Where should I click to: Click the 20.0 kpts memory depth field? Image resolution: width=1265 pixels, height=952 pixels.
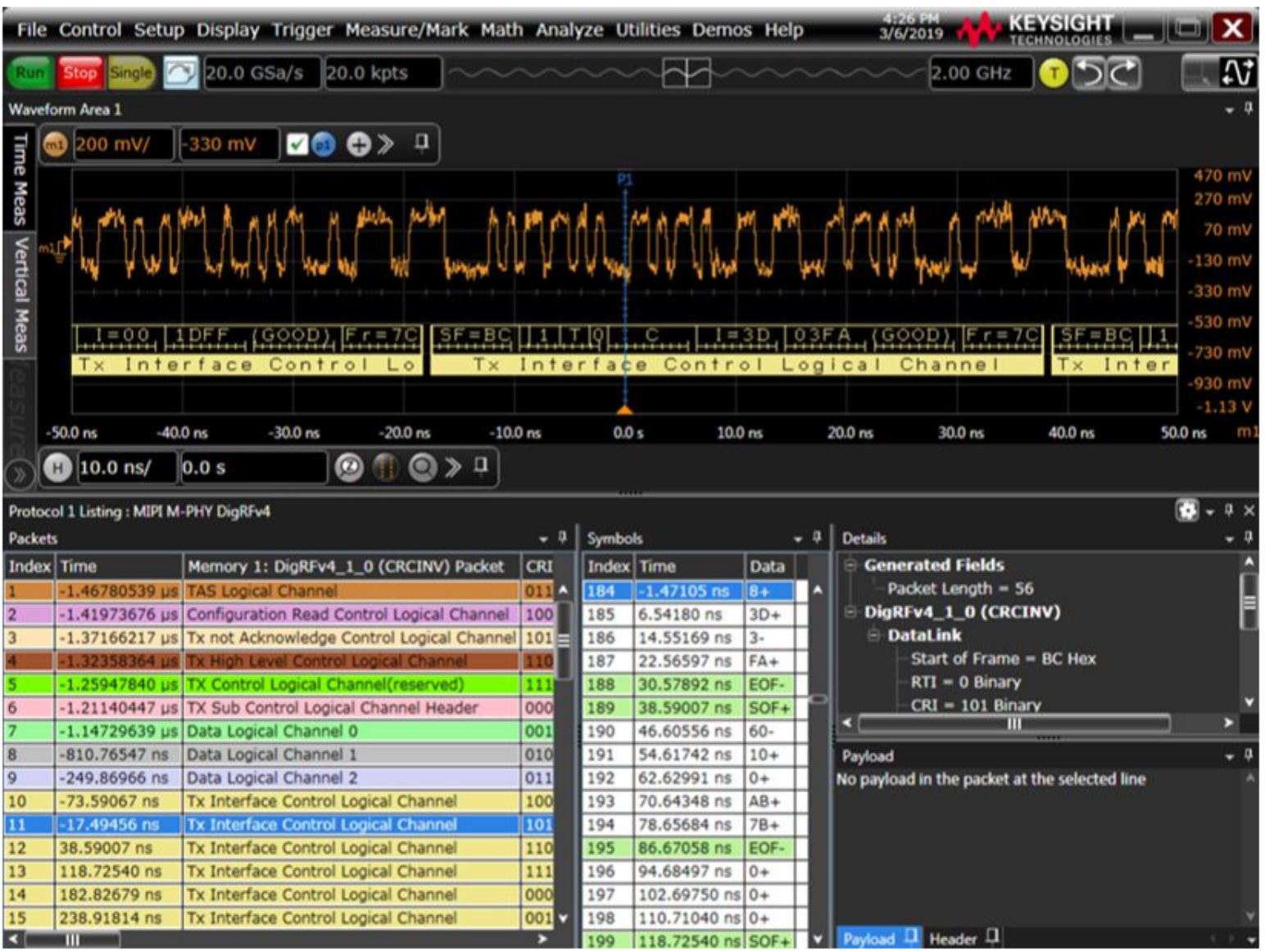coord(381,74)
